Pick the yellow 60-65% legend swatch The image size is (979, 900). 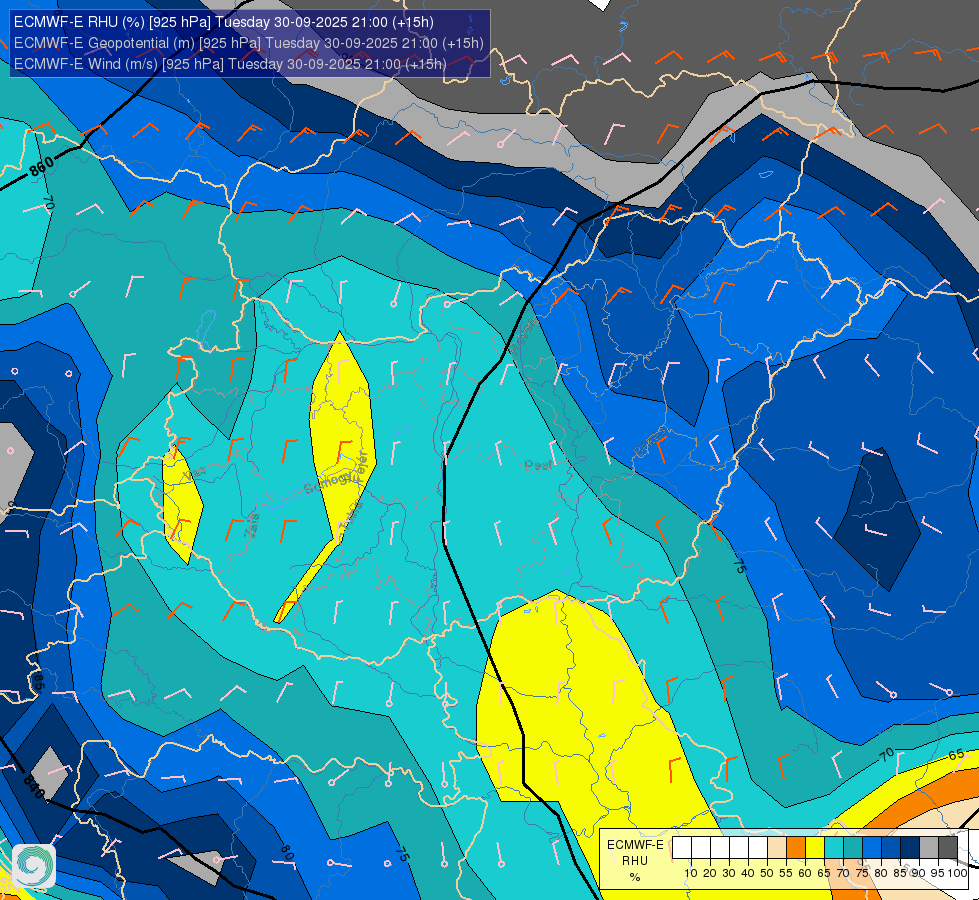[x=815, y=848]
